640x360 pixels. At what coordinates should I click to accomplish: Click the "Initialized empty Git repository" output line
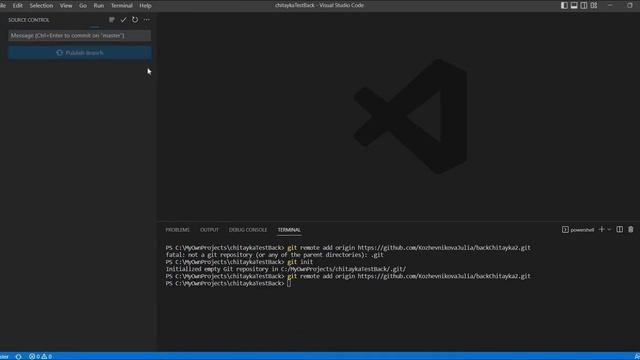286,269
